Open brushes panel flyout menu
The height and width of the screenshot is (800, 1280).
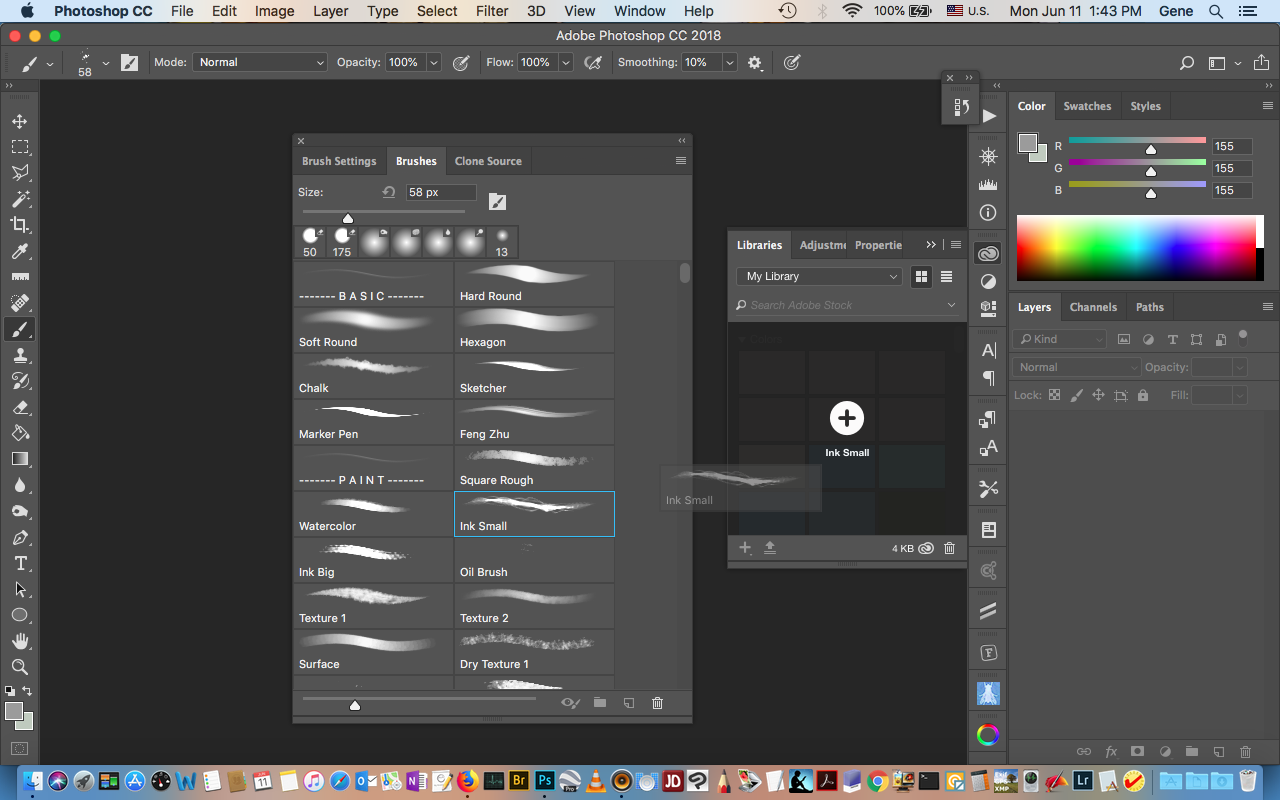click(x=681, y=161)
